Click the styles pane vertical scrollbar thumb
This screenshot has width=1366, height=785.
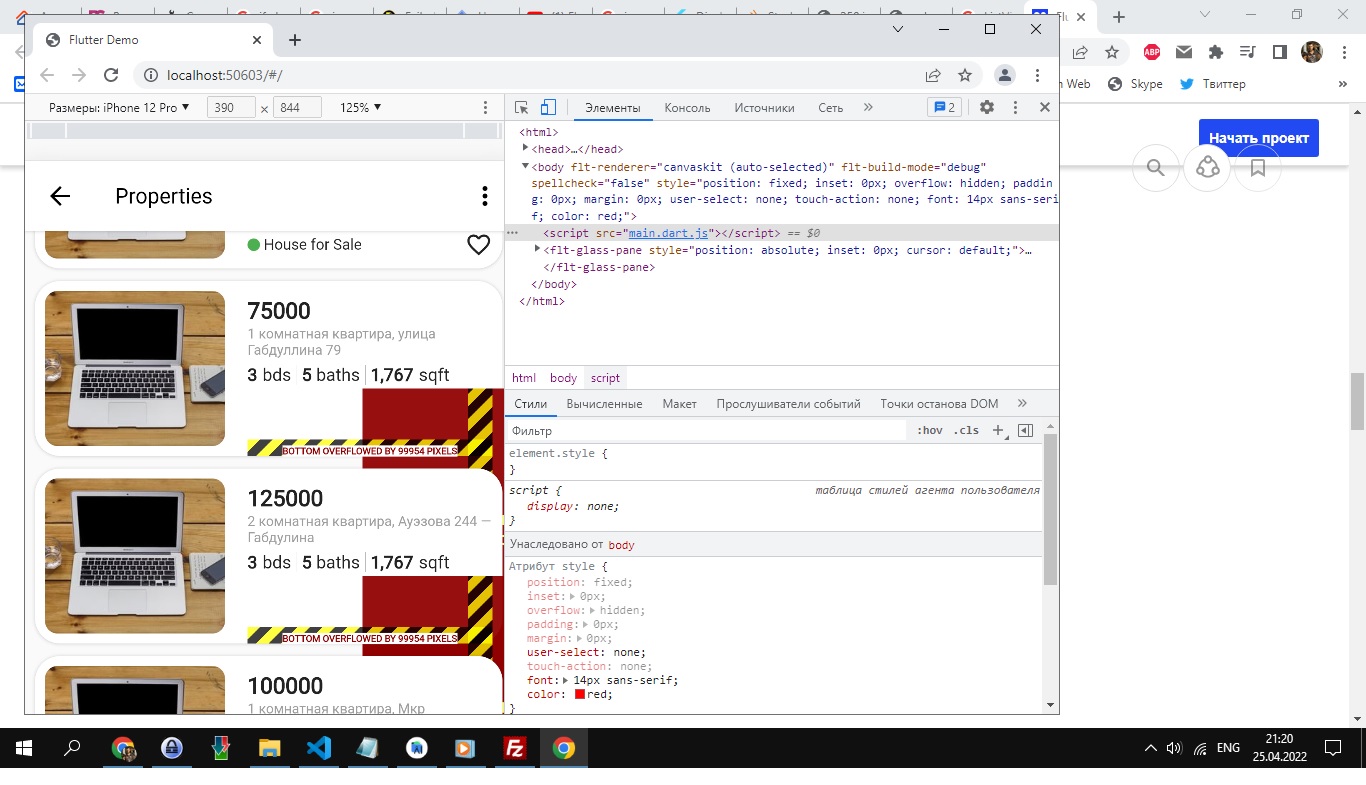tap(1050, 510)
